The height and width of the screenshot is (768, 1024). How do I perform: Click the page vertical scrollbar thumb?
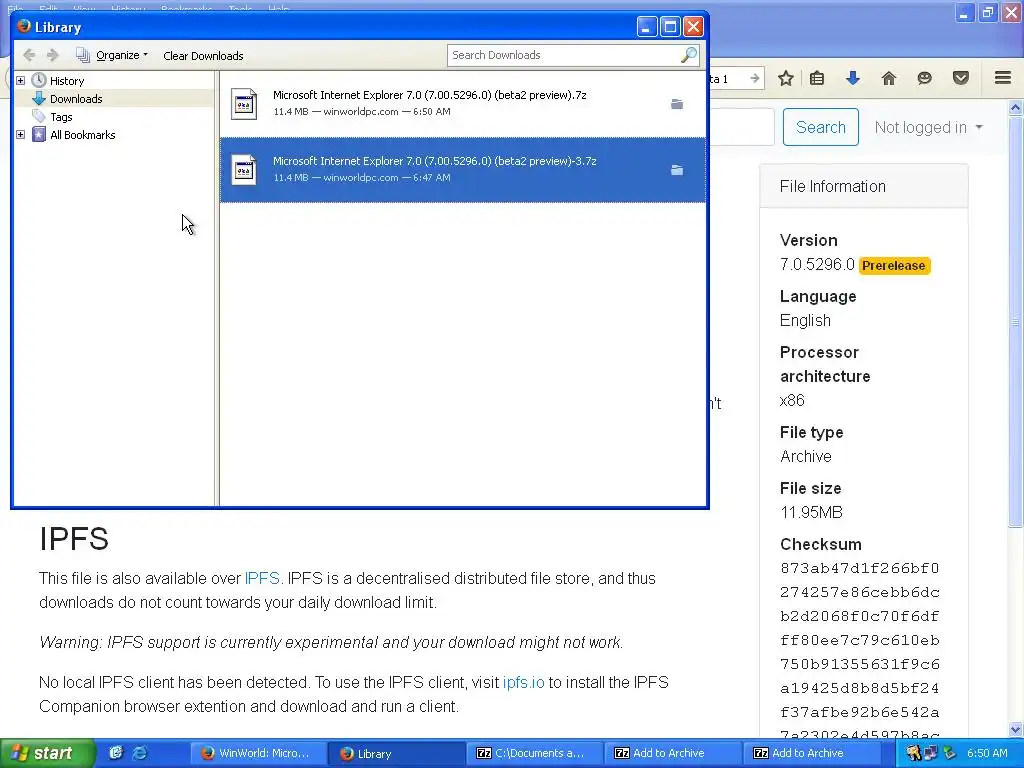point(1016,321)
